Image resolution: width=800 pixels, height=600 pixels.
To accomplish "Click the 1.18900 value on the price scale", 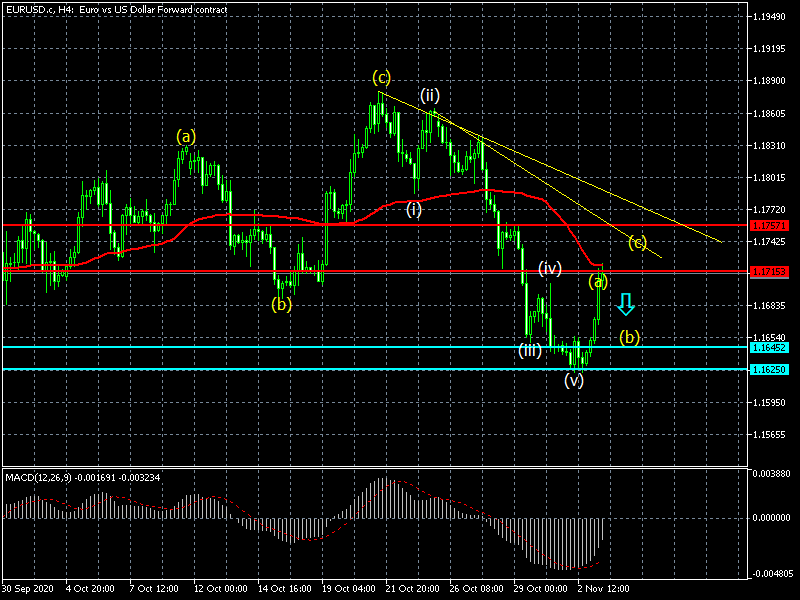I will tap(772, 81).
